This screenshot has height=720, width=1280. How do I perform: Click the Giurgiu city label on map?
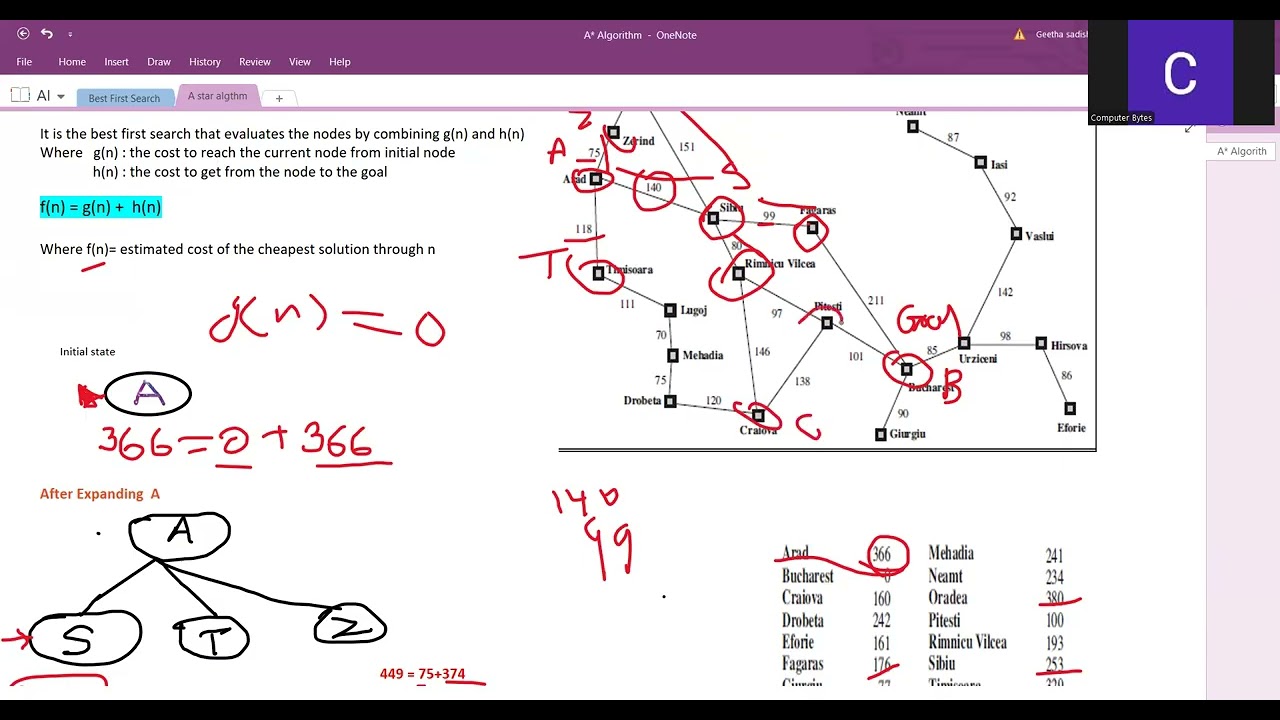[x=907, y=434]
